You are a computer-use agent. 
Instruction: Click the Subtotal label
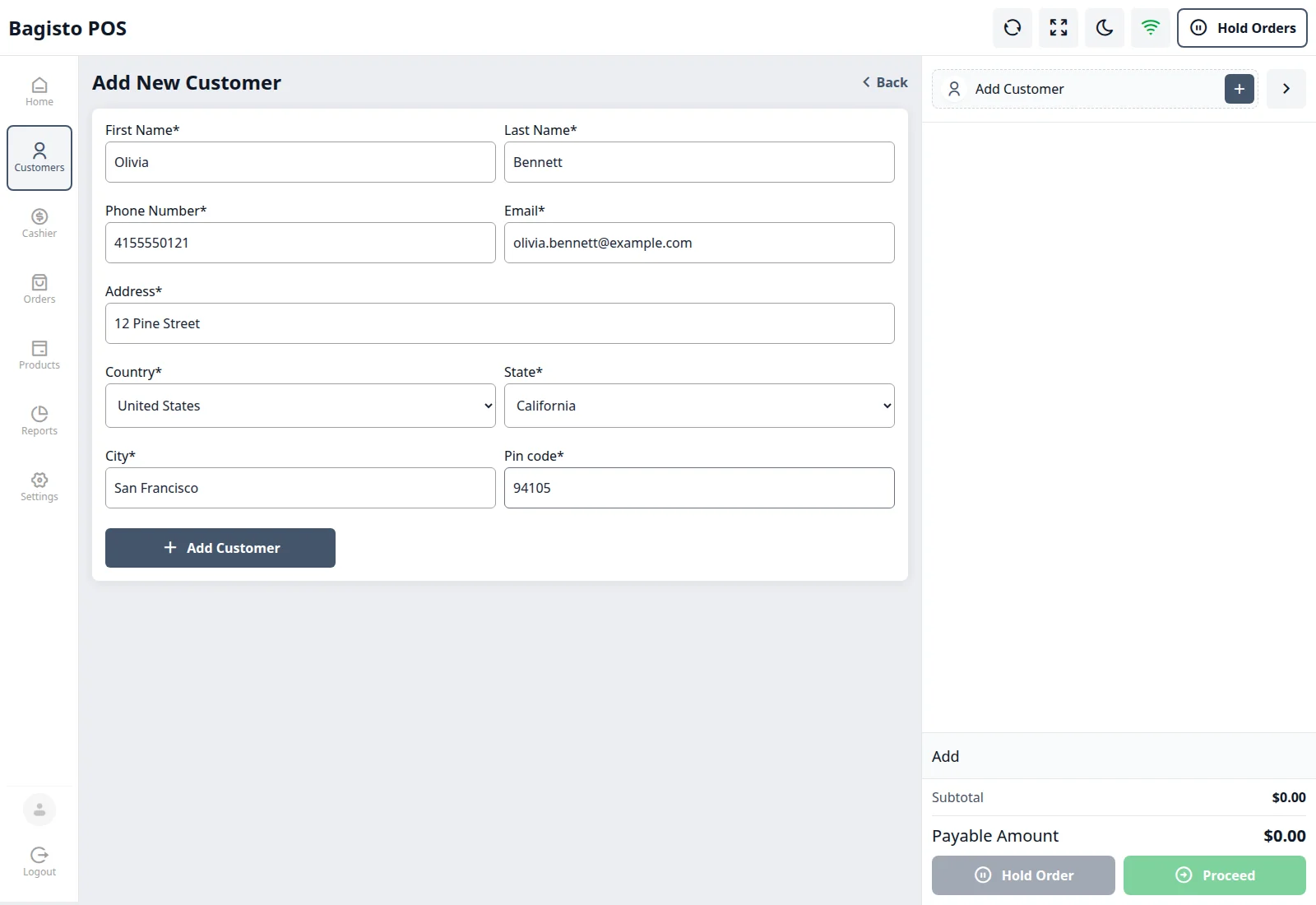tap(957, 797)
